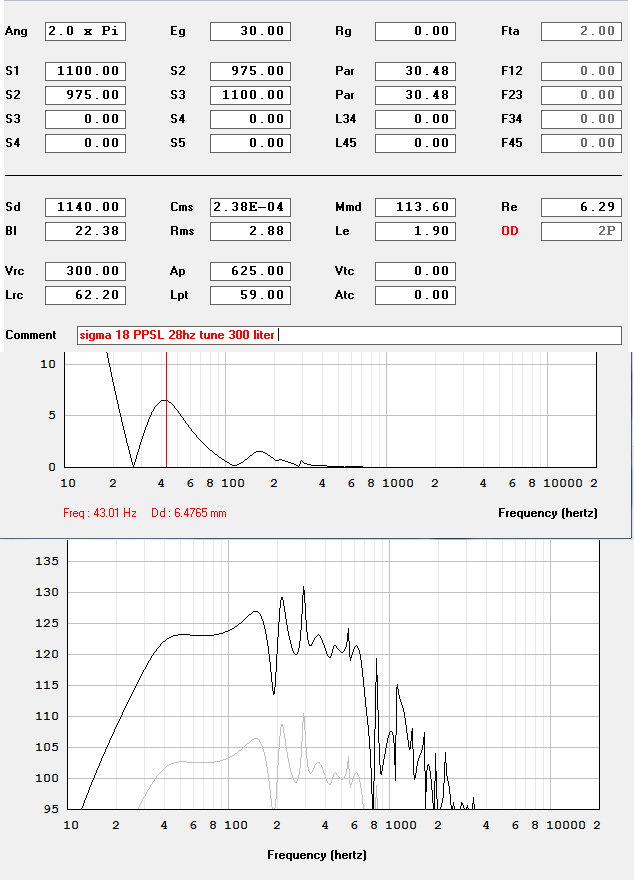The width and height of the screenshot is (634, 880).
Task: Click the F45 value box
Action: tap(581, 143)
